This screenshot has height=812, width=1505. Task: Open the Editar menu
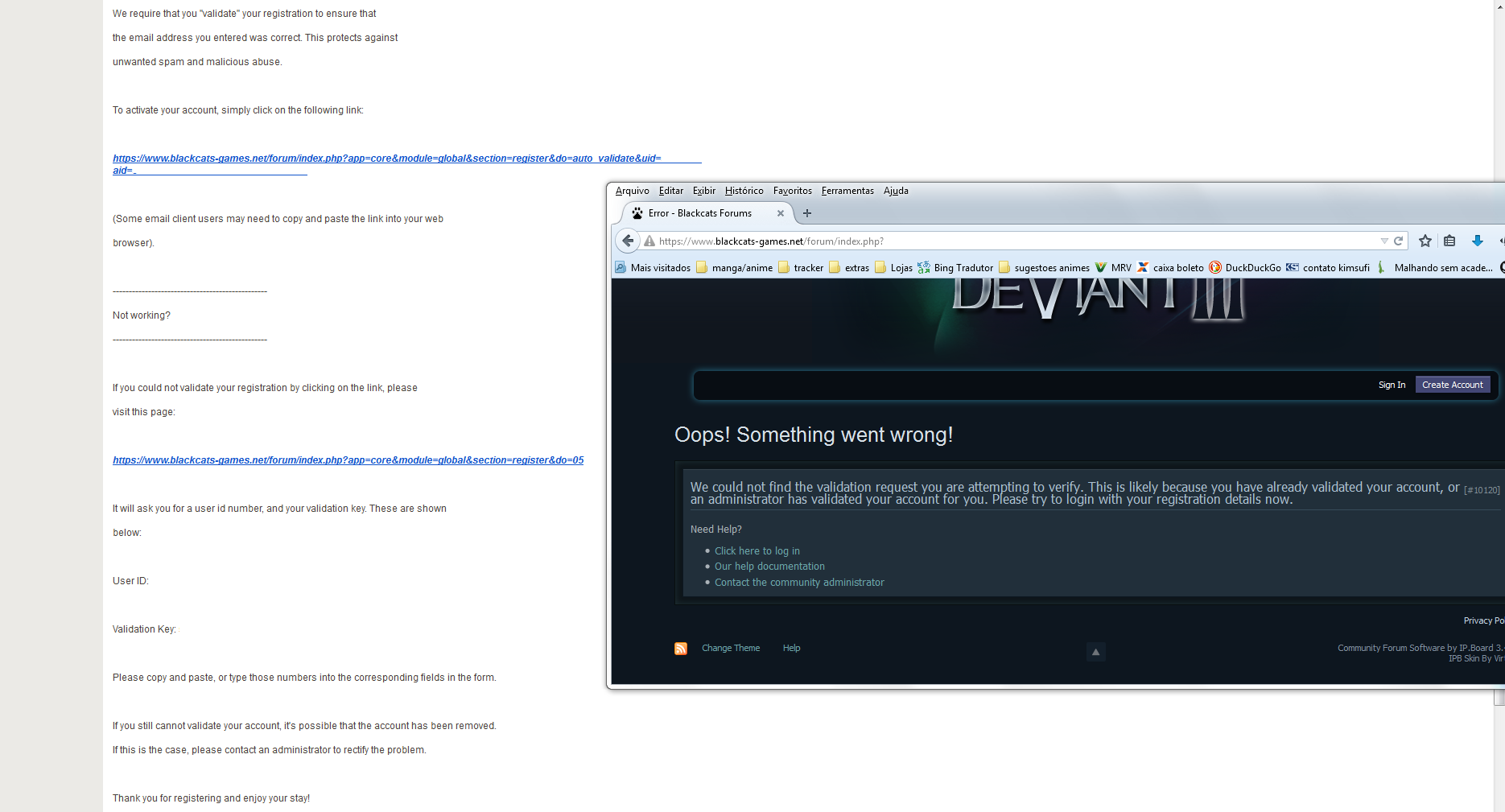point(671,191)
